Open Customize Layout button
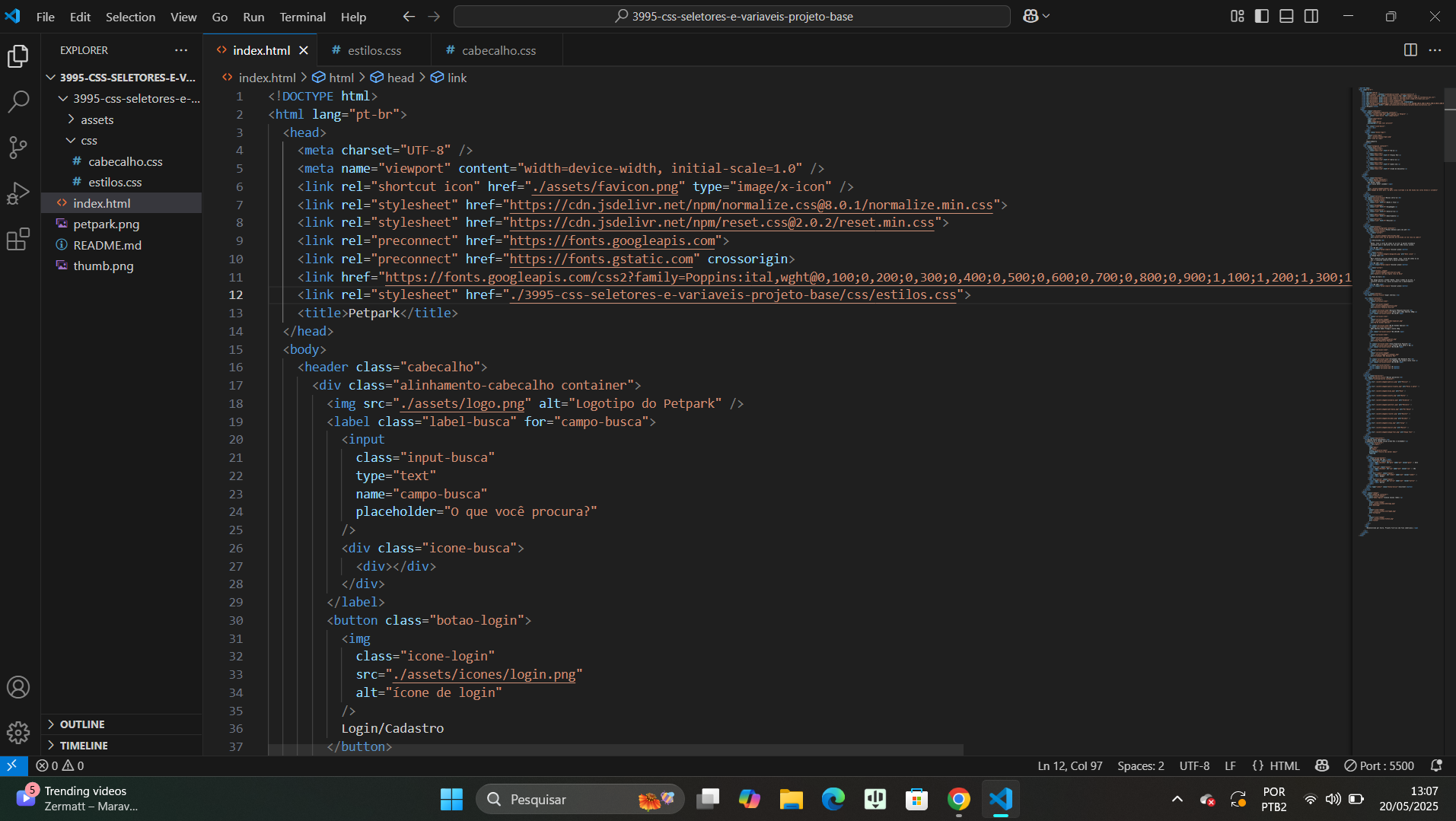The width and height of the screenshot is (1456, 821). [1238, 16]
